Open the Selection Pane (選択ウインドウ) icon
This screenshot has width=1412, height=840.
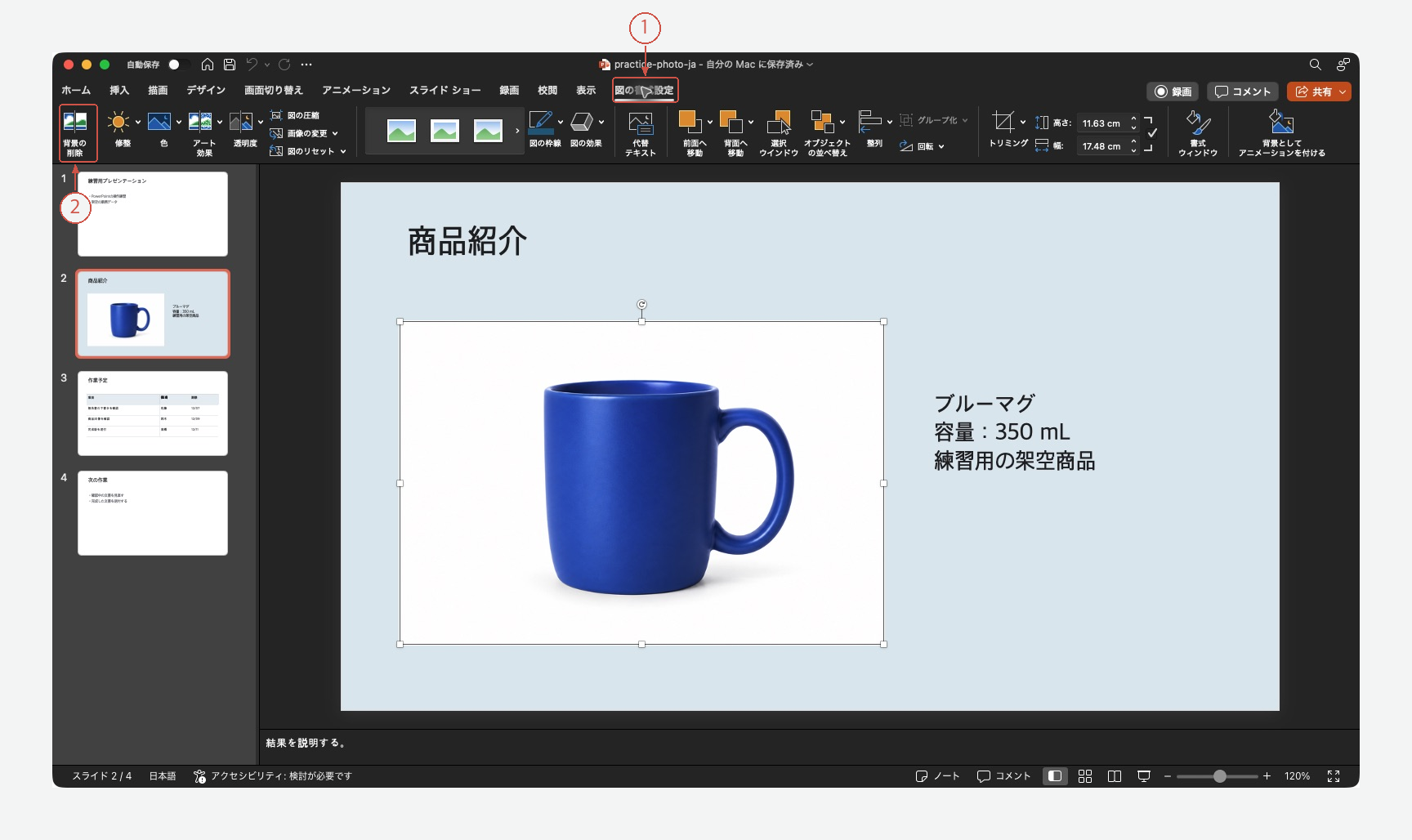point(779,123)
